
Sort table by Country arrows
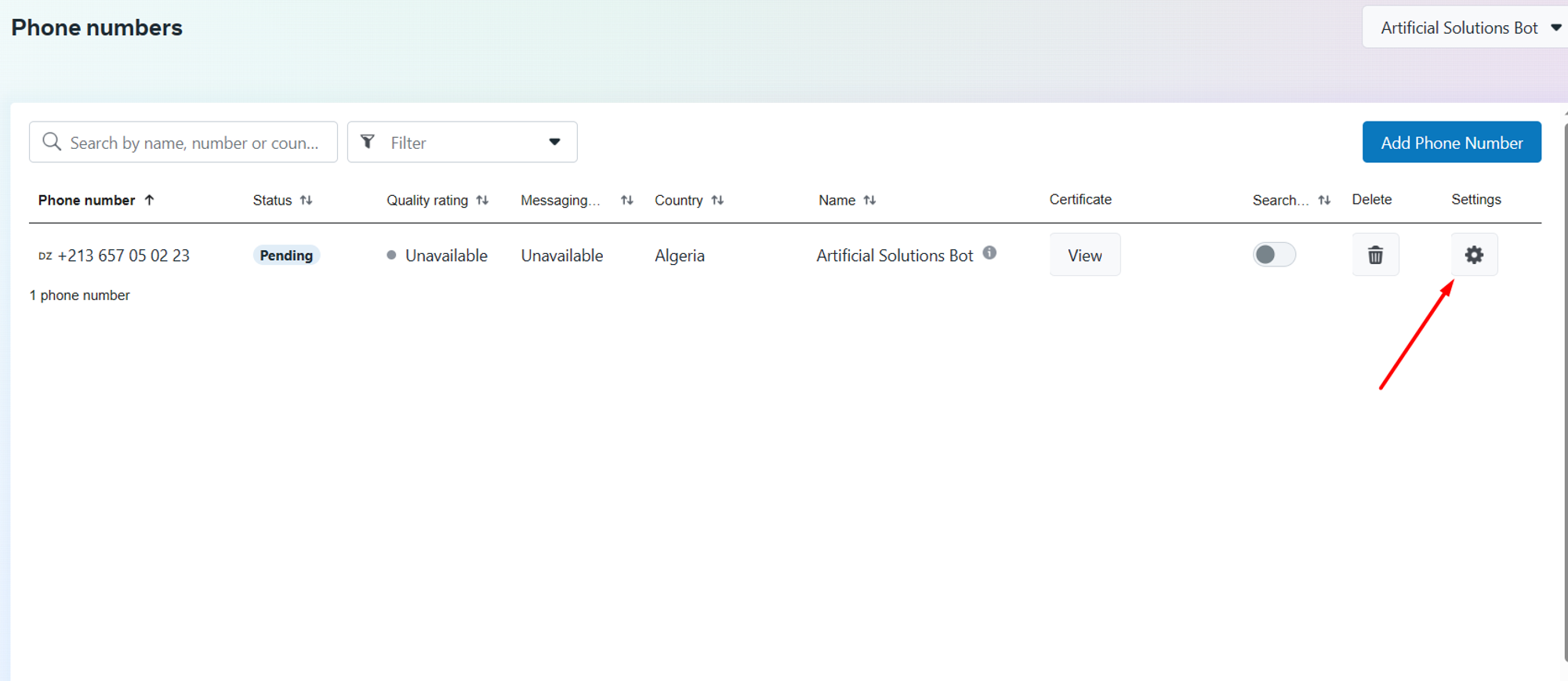[717, 200]
